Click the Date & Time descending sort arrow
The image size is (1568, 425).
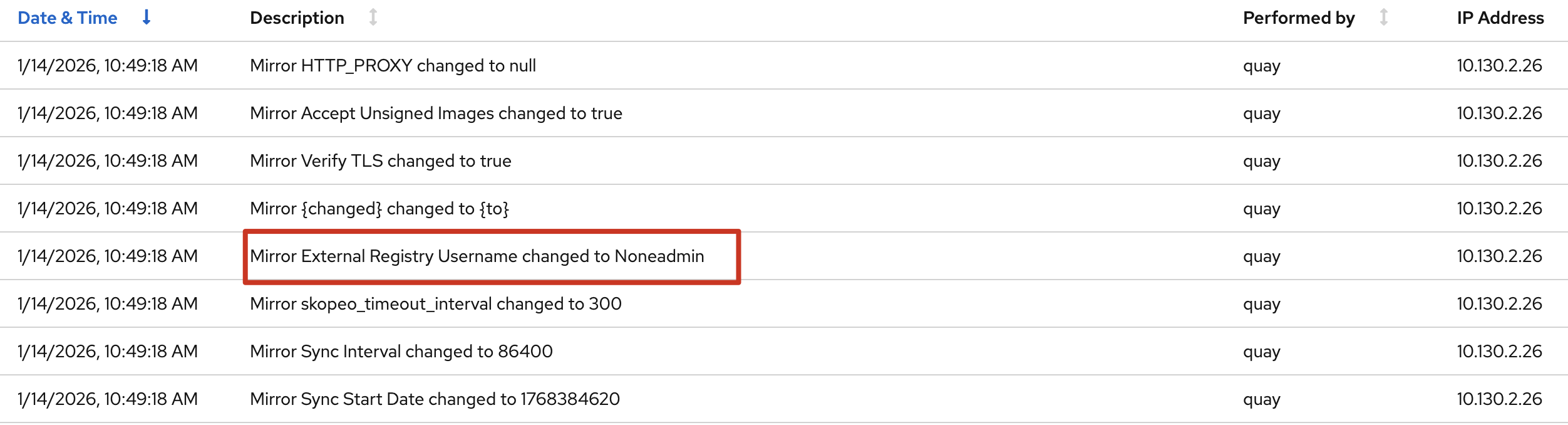click(147, 18)
